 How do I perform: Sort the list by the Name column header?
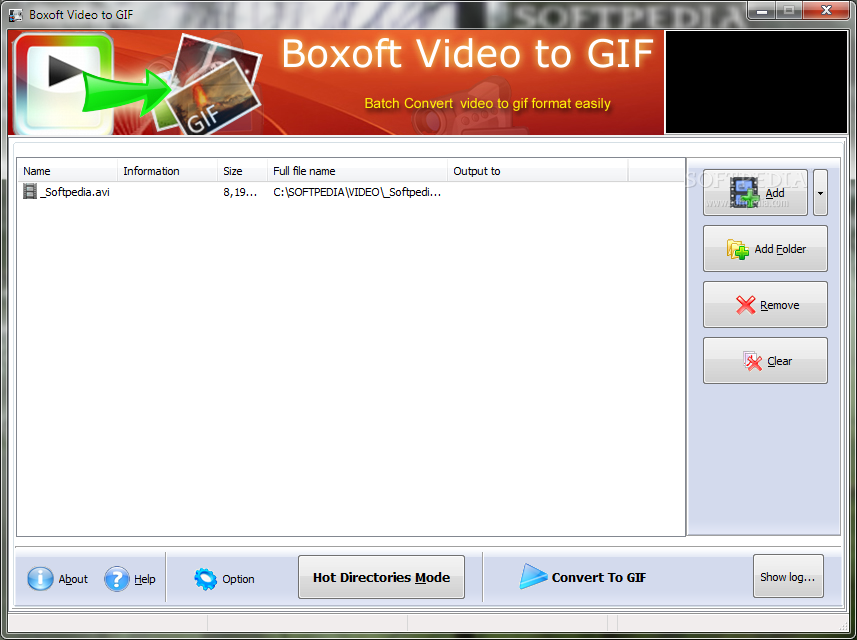coord(67,171)
